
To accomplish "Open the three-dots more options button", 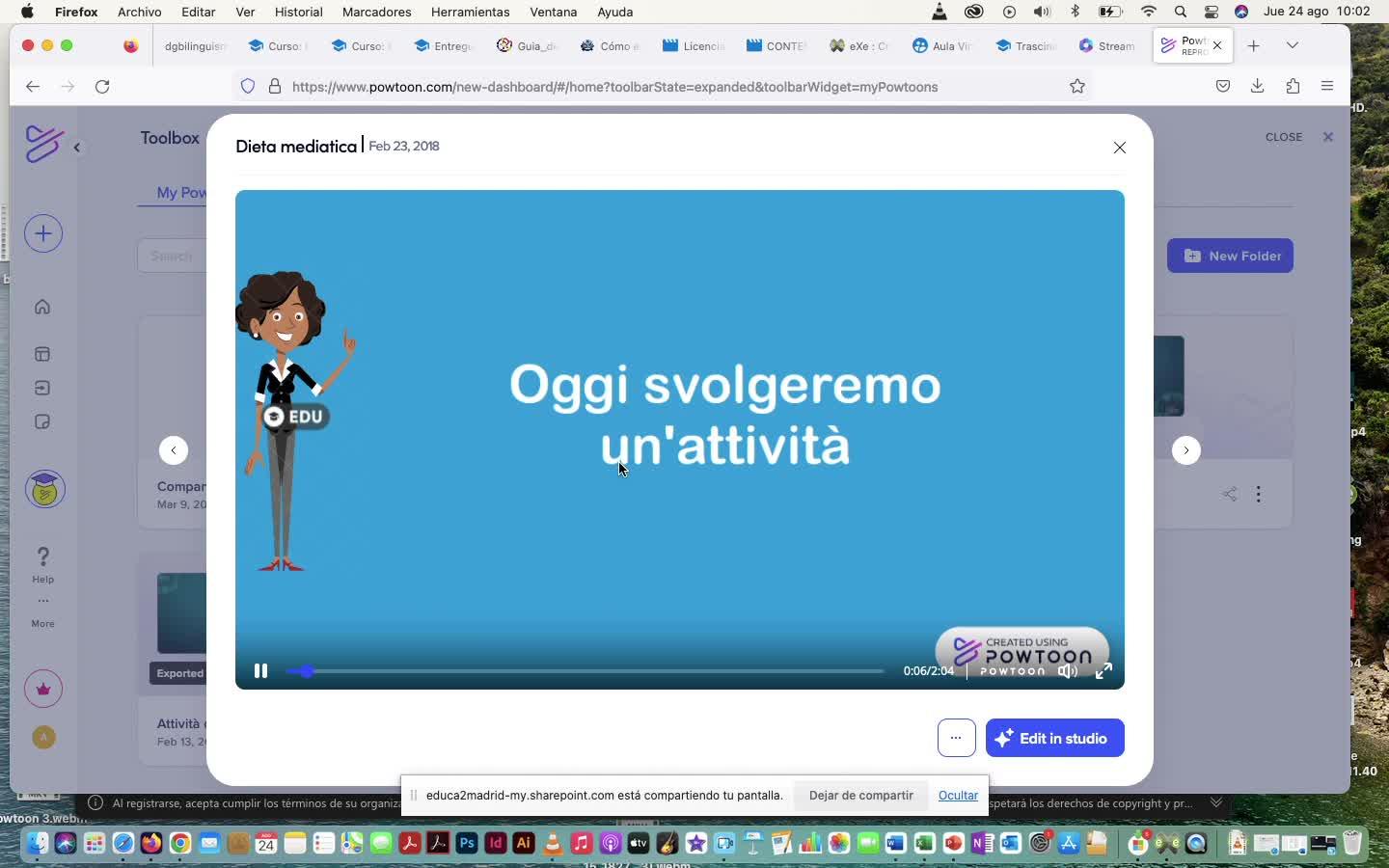I will [x=956, y=738].
